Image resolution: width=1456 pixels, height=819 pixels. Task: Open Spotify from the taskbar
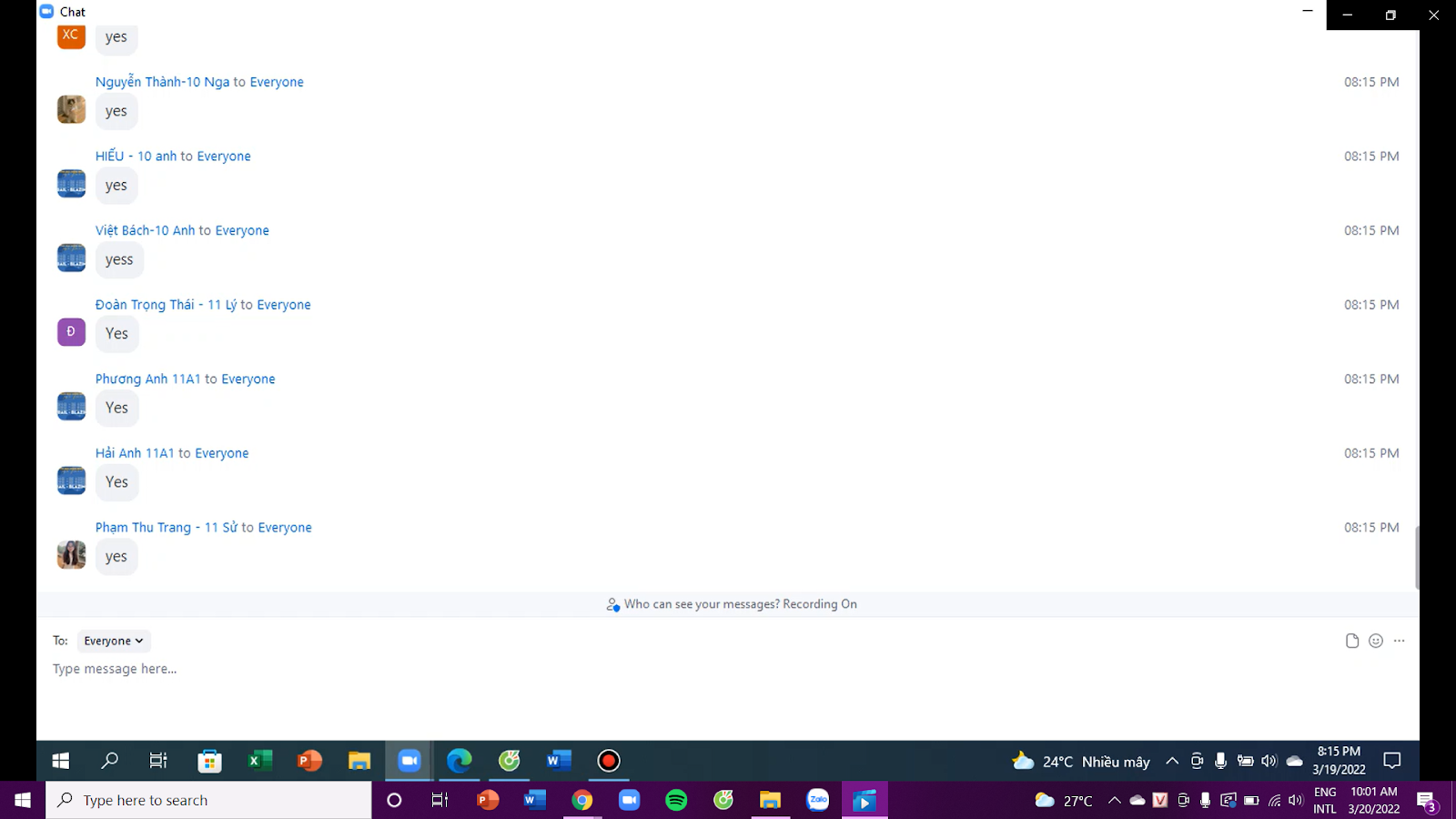pos(676,800)
